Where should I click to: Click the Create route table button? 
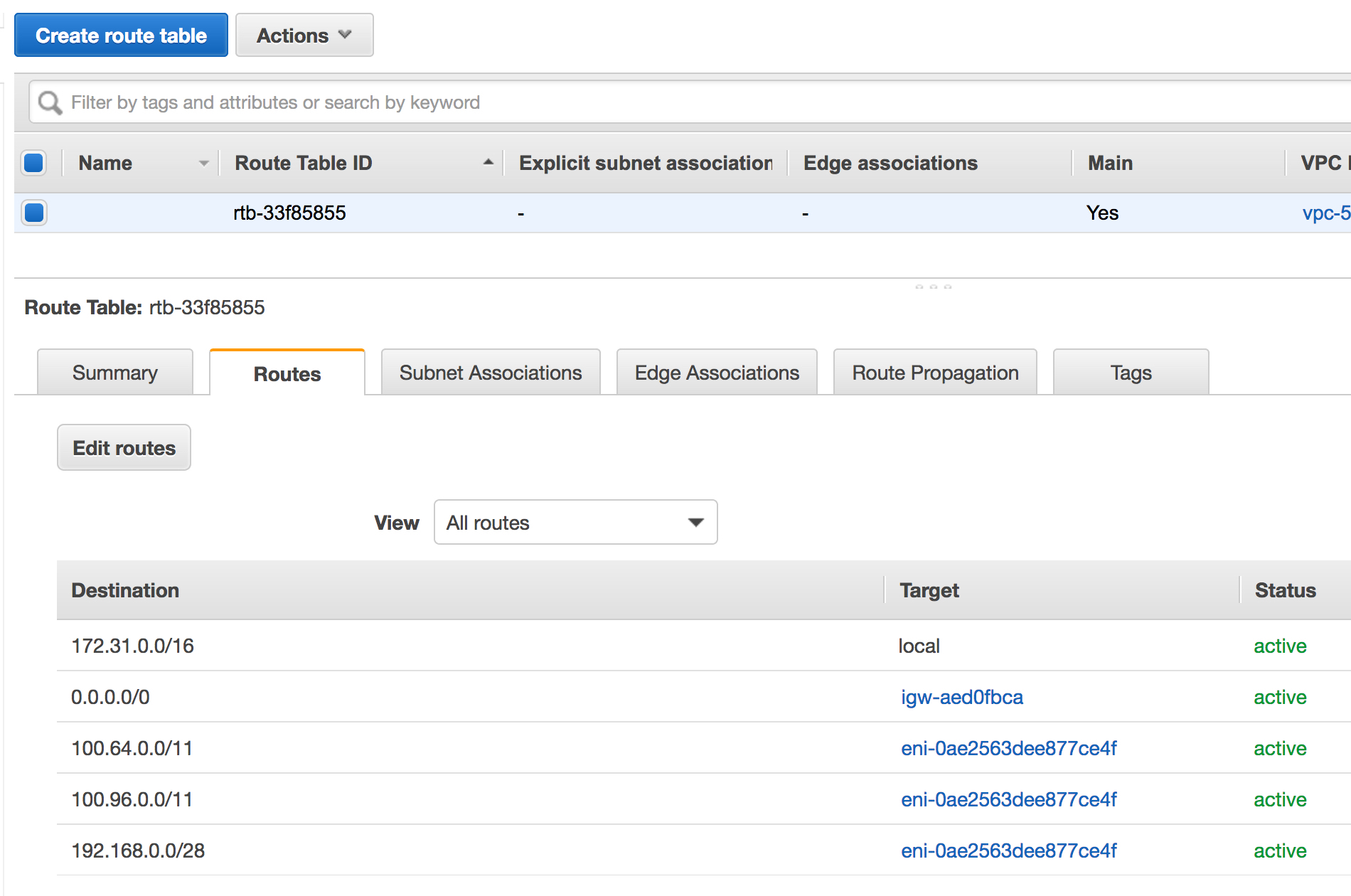pos(122,36)
